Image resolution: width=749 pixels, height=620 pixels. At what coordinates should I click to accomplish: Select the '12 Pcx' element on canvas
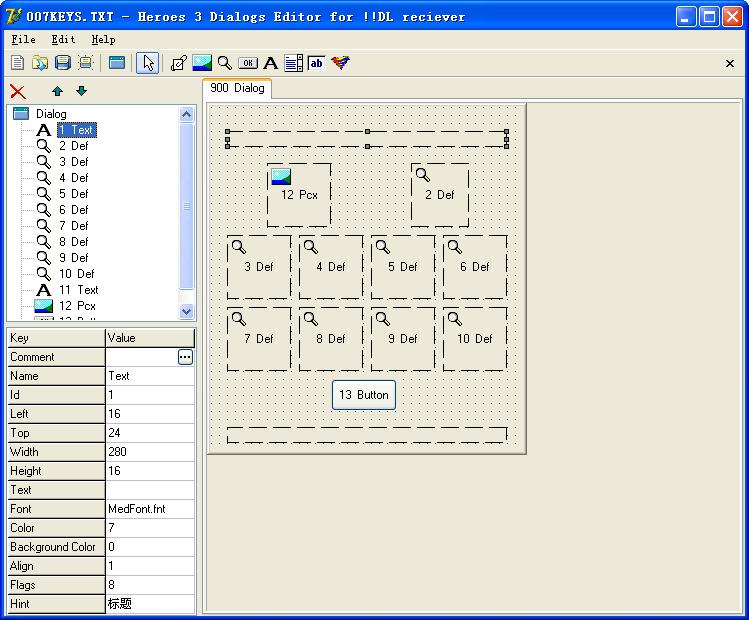coord(299,195)
